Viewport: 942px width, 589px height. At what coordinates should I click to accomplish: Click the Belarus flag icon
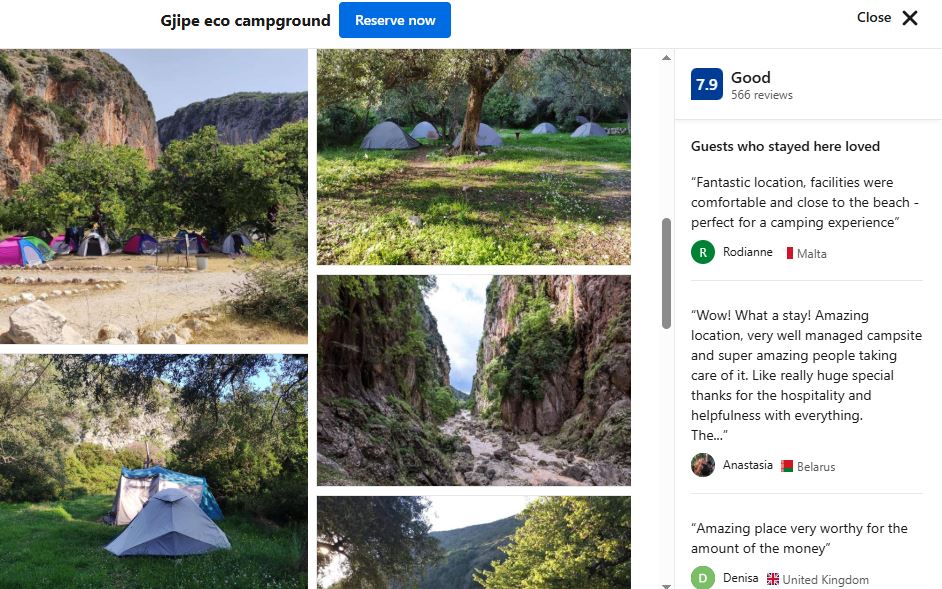[x=787, y=466]
